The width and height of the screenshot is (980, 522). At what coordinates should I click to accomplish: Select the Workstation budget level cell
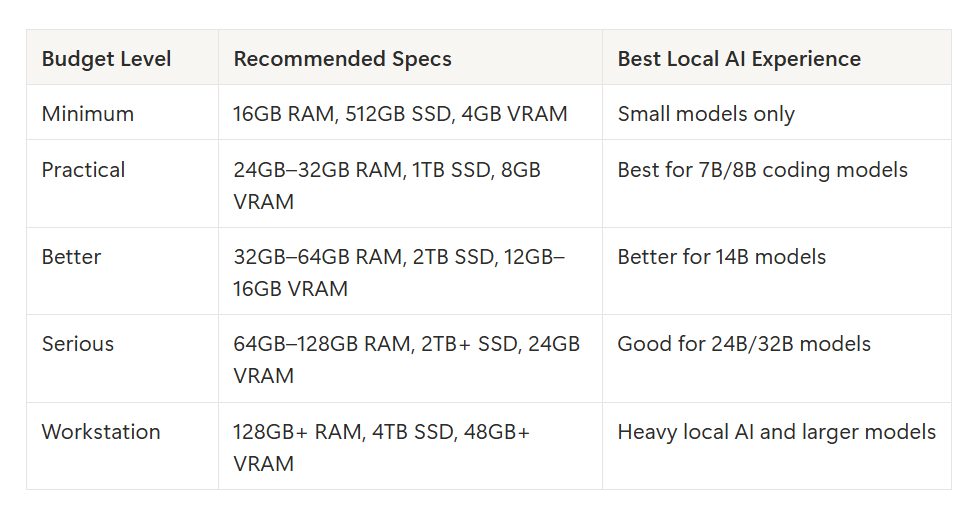point(122,446)
